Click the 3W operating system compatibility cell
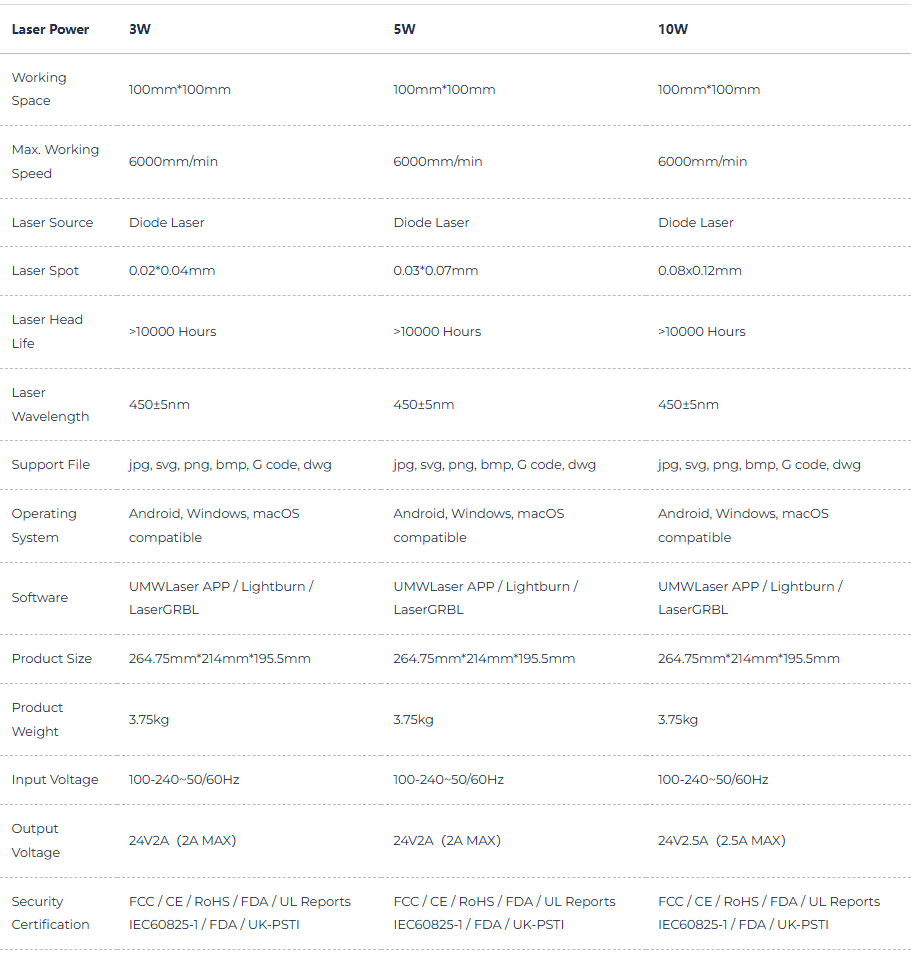The height and width of the screenshot is (956, 919). 214,526
